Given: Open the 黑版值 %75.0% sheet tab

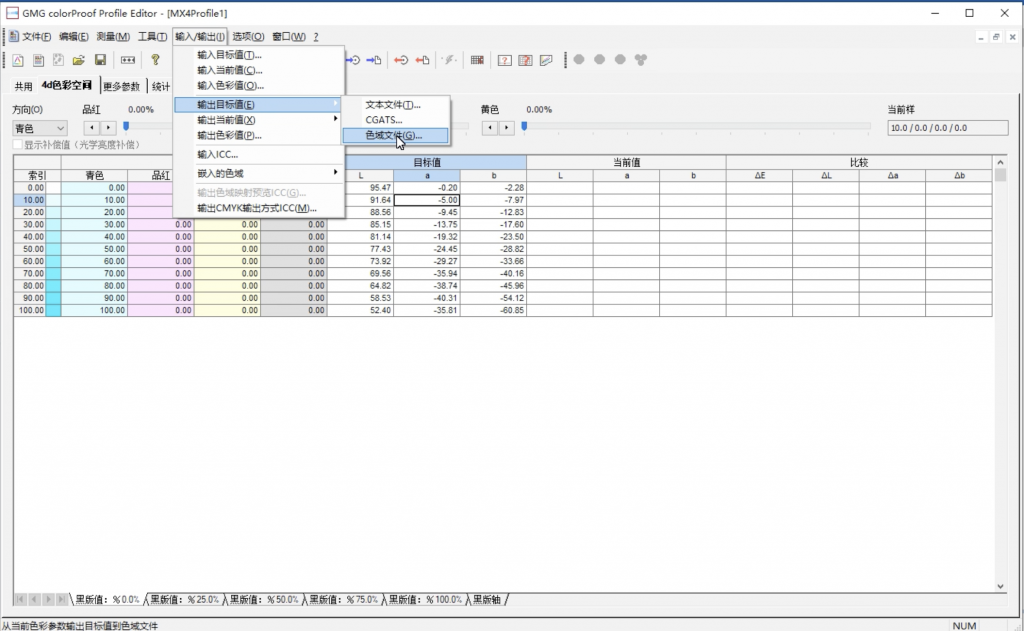Looking at the screenshot, I should click(x=344, y=600).
